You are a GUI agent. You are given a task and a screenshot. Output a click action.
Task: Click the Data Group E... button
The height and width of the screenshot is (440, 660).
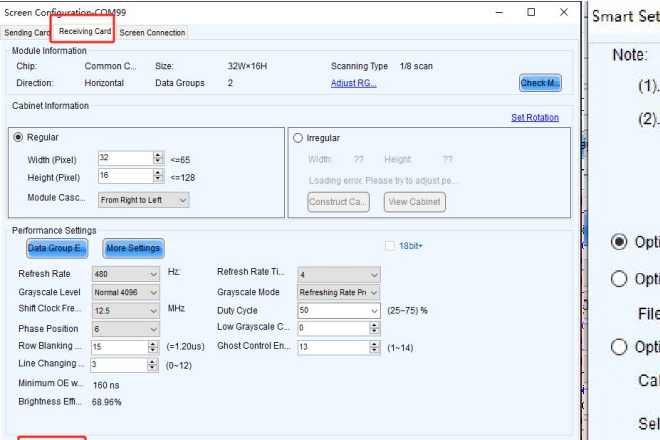click(x=56, y=248)
